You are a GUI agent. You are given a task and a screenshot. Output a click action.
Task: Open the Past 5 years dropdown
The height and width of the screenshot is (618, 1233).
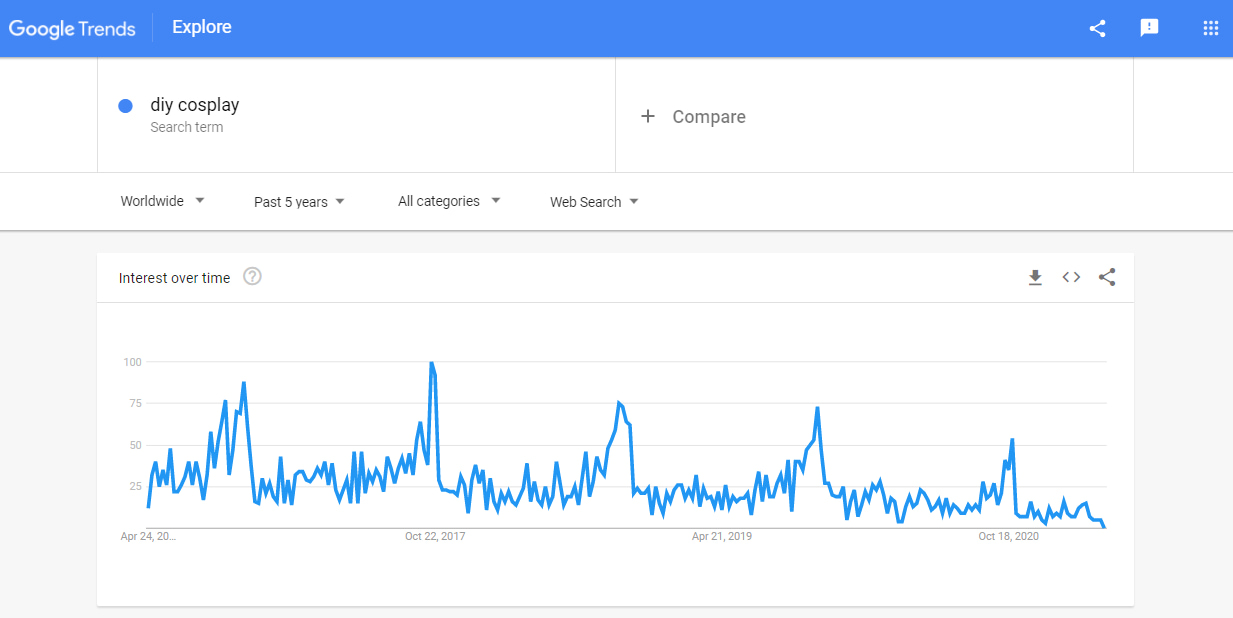pos(299,202)
